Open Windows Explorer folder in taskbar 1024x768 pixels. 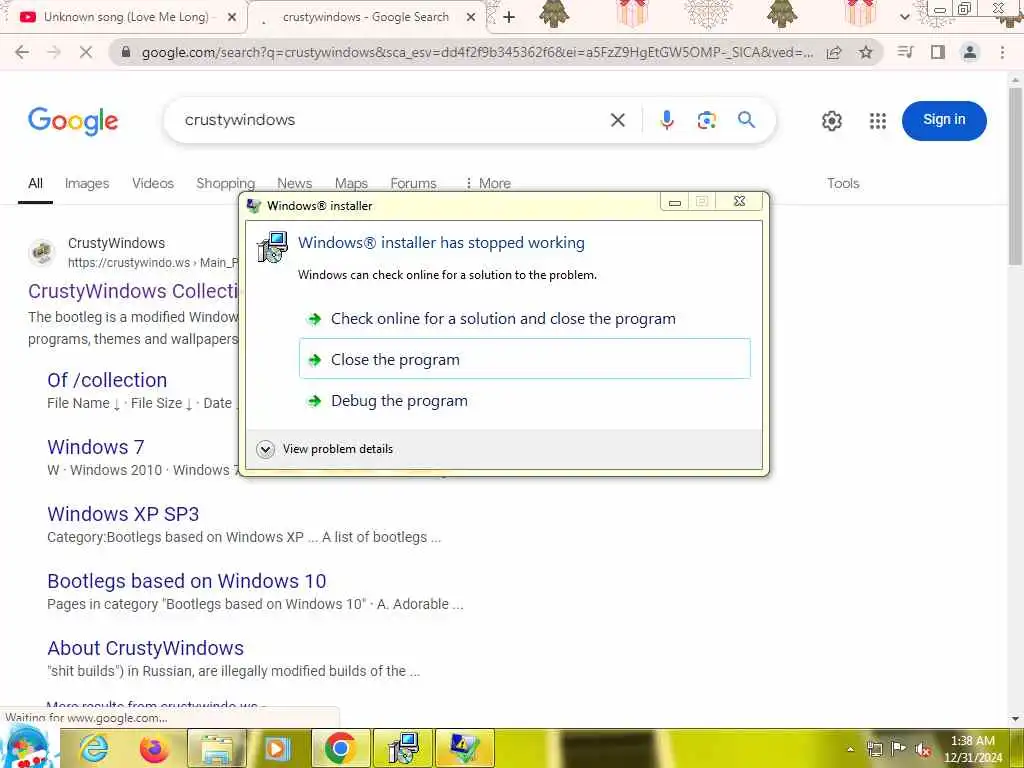click(217, 748)
